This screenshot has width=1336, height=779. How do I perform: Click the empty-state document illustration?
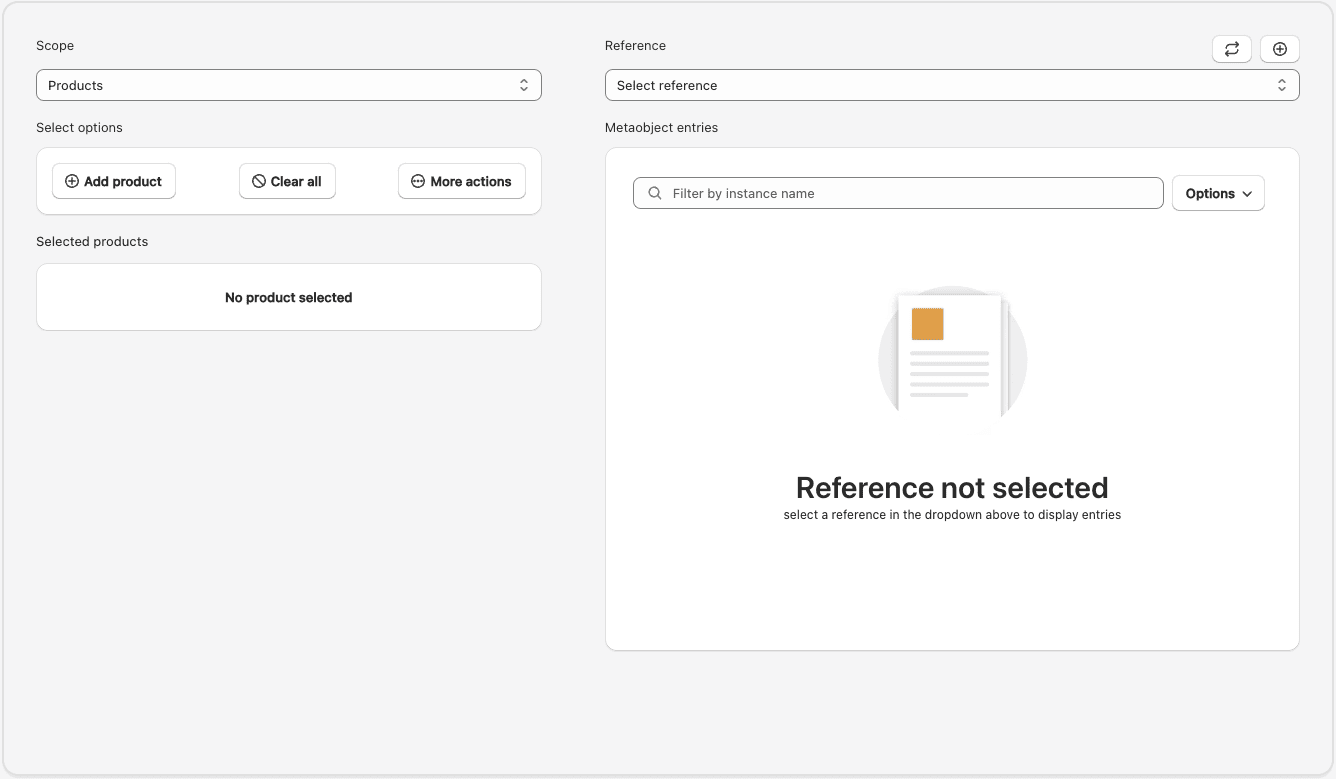[x=952, y=360]
